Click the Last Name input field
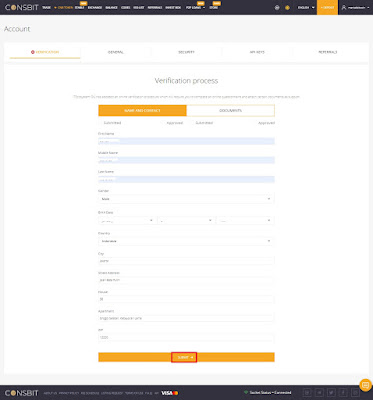This screenshot has height=400, width=373. (x=186, y=179)
